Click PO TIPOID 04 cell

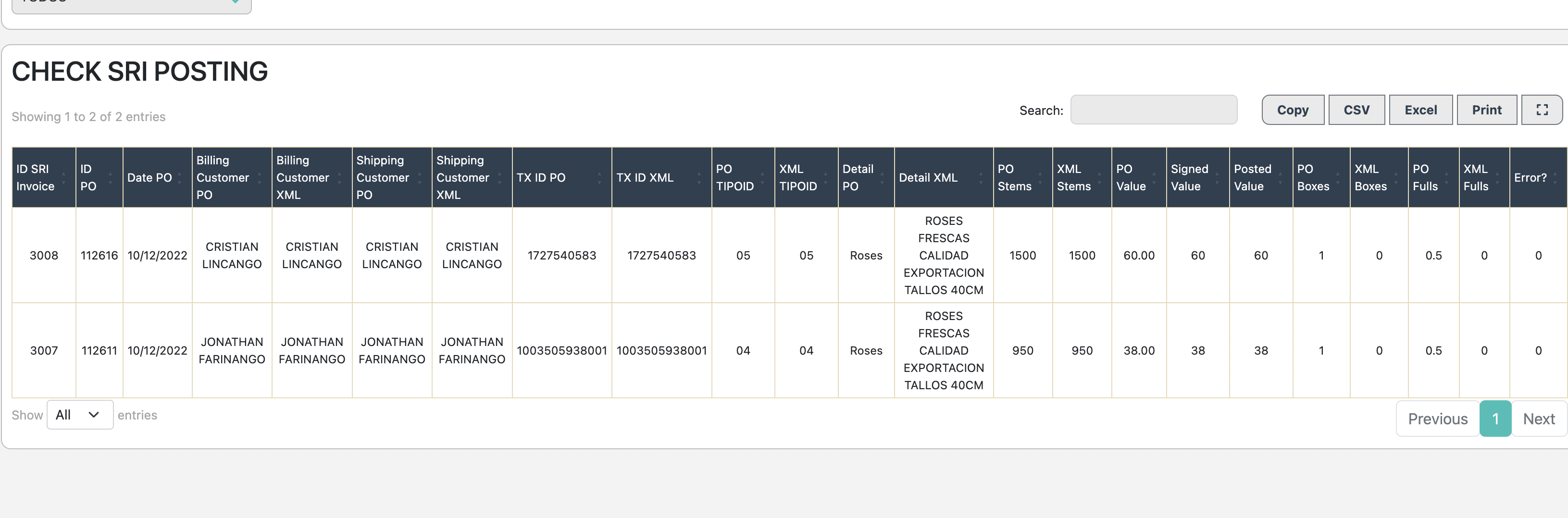pyautogui.click(x=743, y=351)
